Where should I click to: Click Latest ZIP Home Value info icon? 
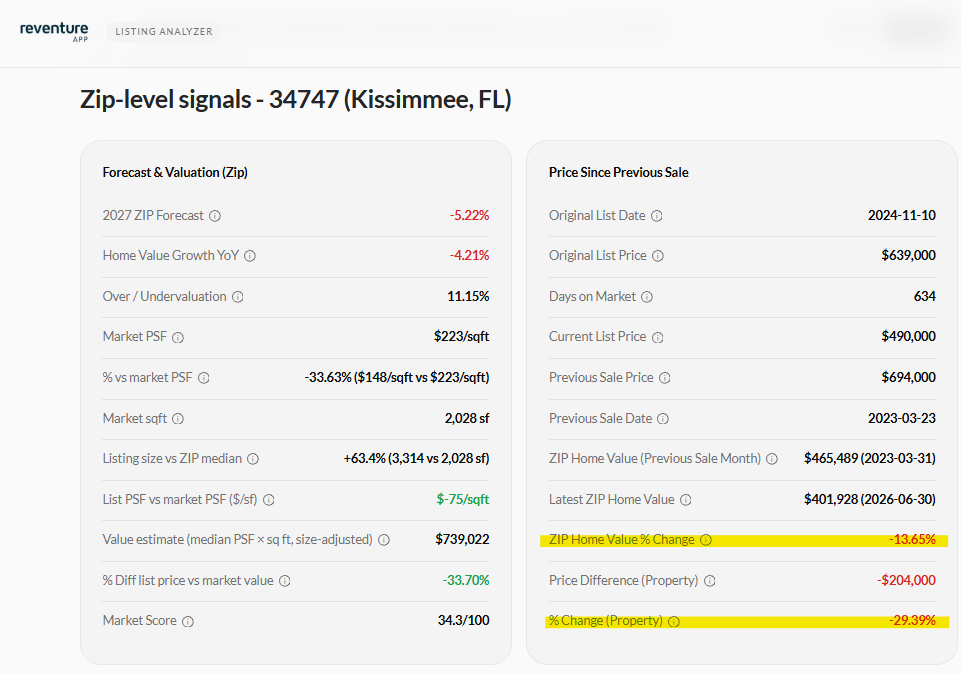(x=686, y=500)
